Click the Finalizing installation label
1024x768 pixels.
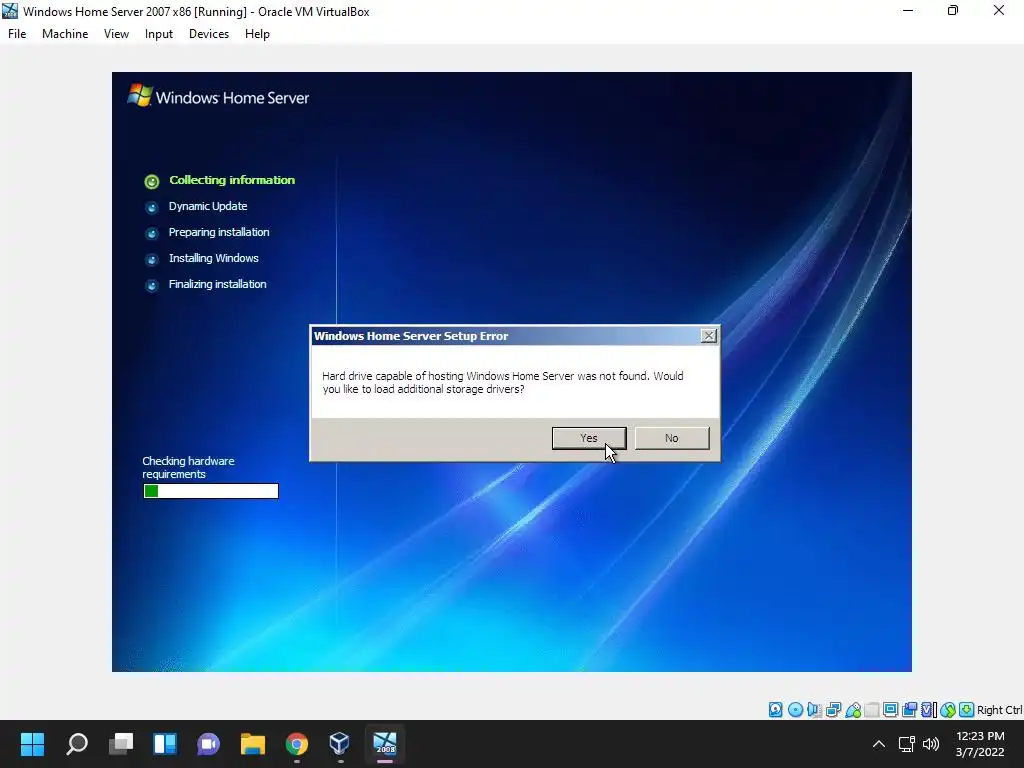coord(217,285)
